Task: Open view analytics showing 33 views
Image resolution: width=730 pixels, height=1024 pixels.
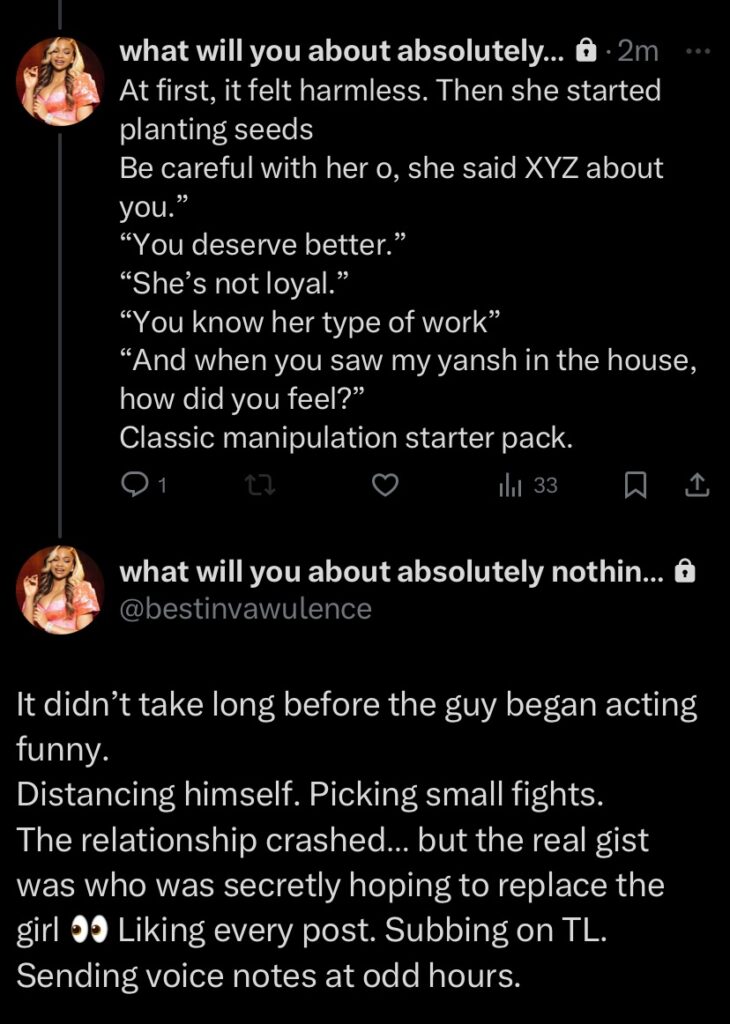Action: [528, 486]
